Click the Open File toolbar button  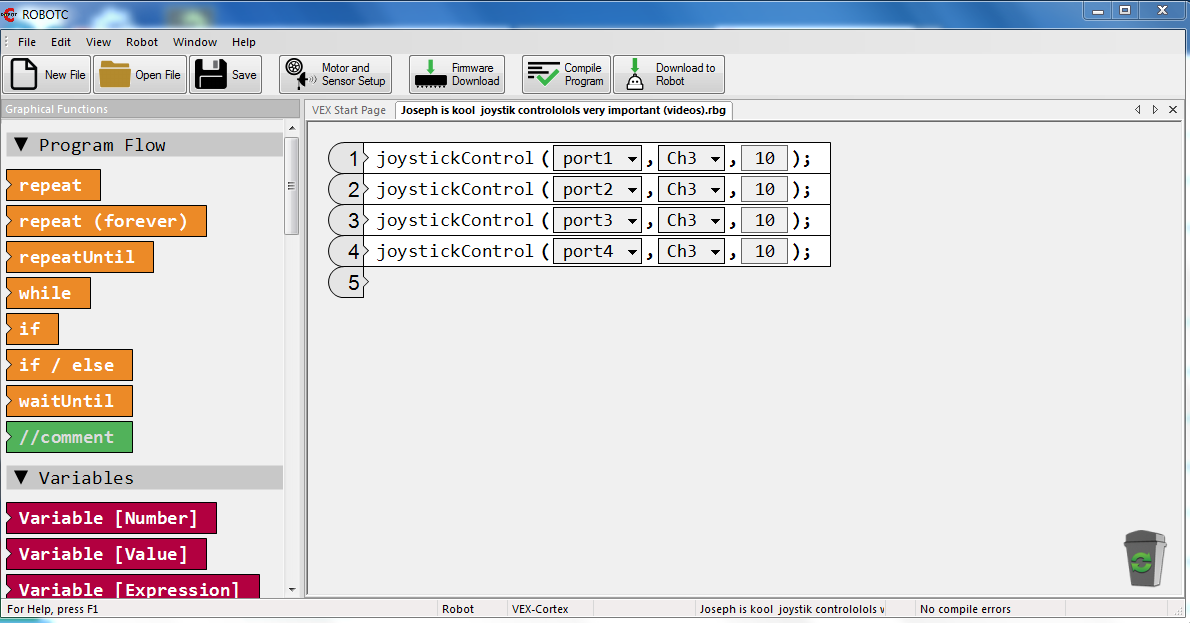point(140,74)
